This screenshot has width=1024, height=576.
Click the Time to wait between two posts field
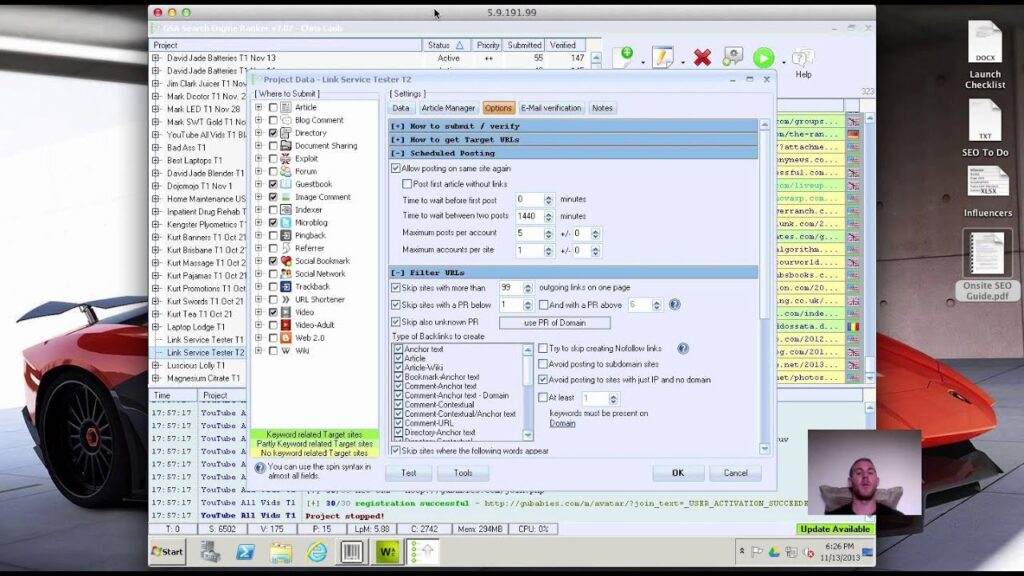(530, 216)
